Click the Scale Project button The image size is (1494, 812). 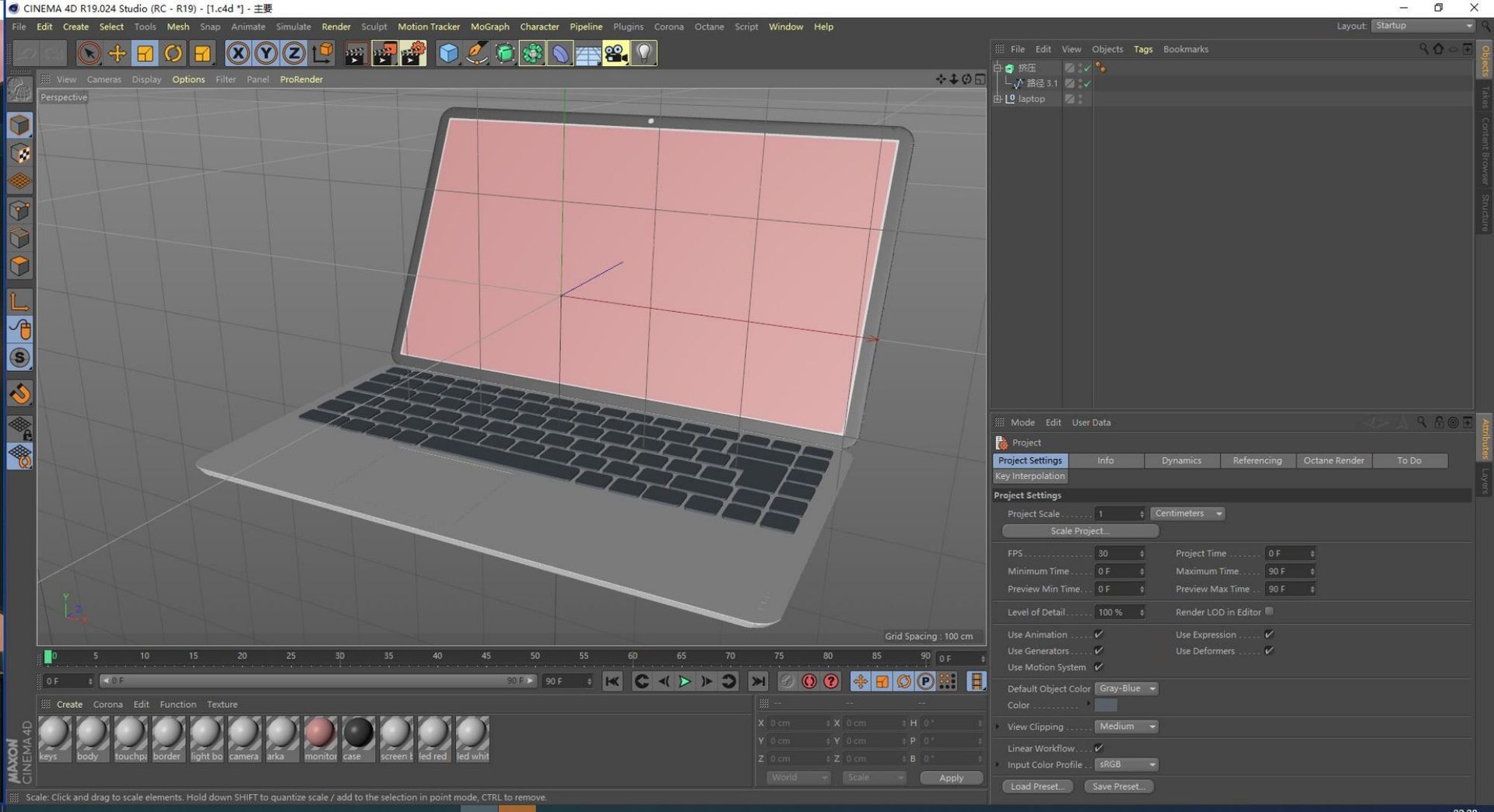click(x=1080, y=531)
